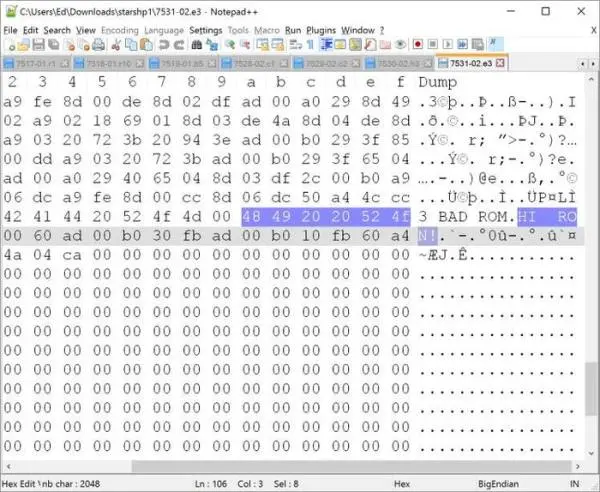The height and width of the screenshot is (492, 600).
Task: Click the Synchronize horizontal scrolling icon
Action: tap(277, 45)
